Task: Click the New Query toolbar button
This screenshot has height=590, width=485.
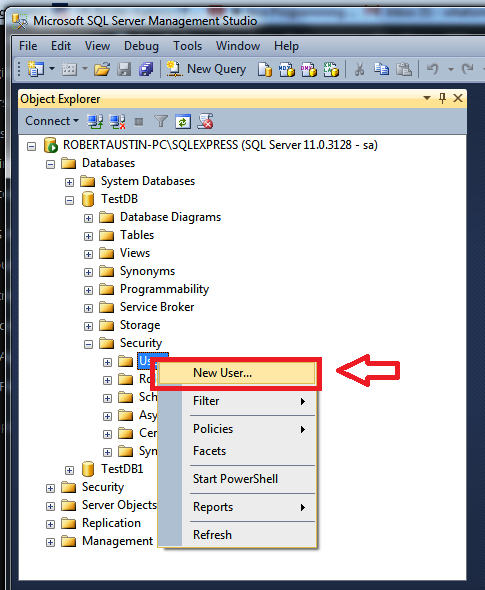Action: click(206, 69)
